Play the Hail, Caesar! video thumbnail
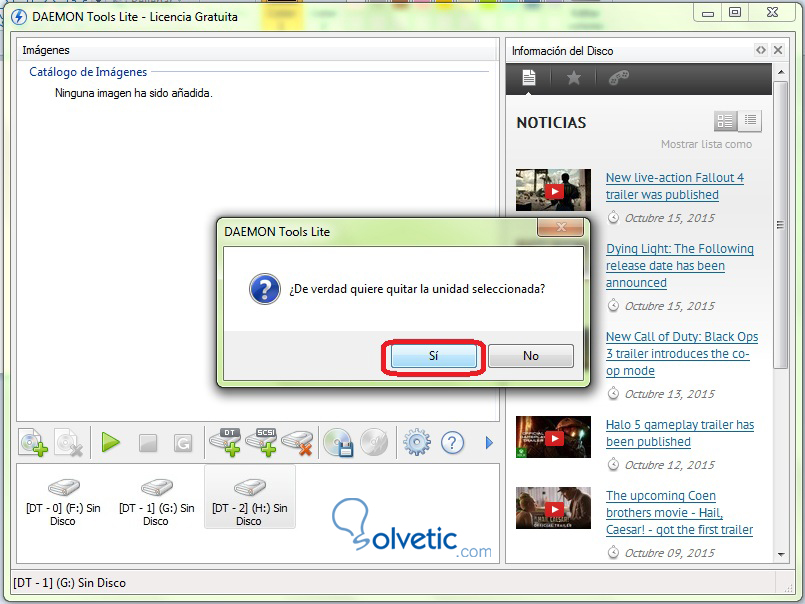The height and width of the screenshot is (604, 805). click(x=553, y=508)
